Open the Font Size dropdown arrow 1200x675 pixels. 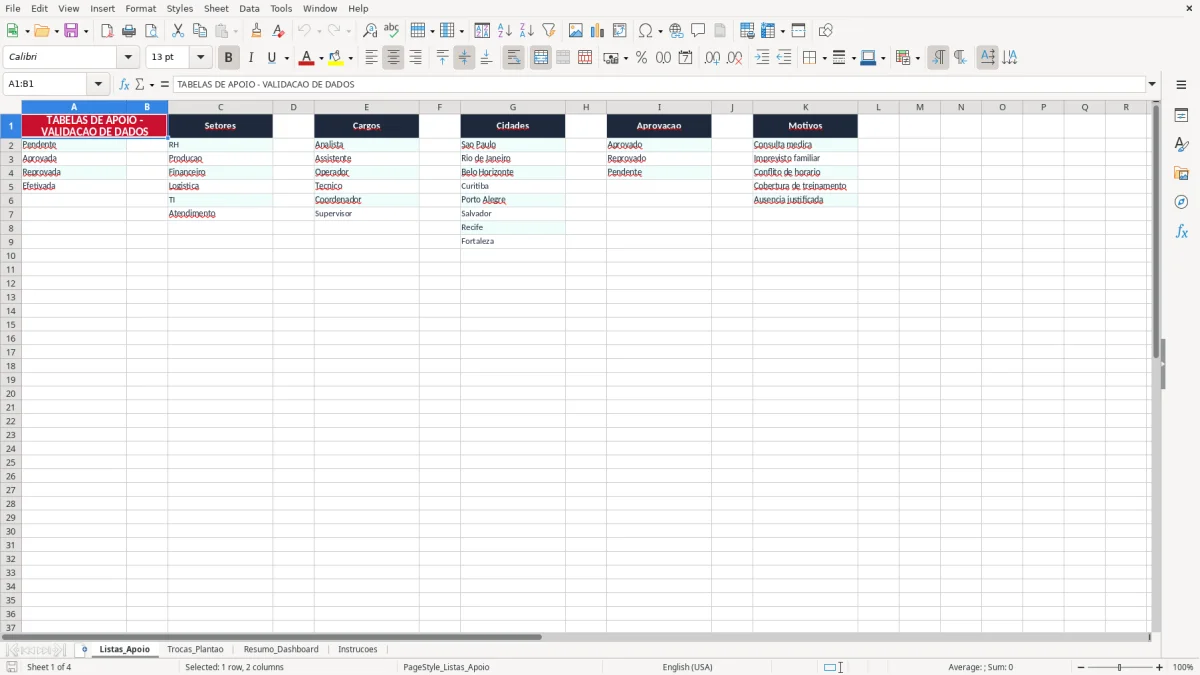pos(200,58)
